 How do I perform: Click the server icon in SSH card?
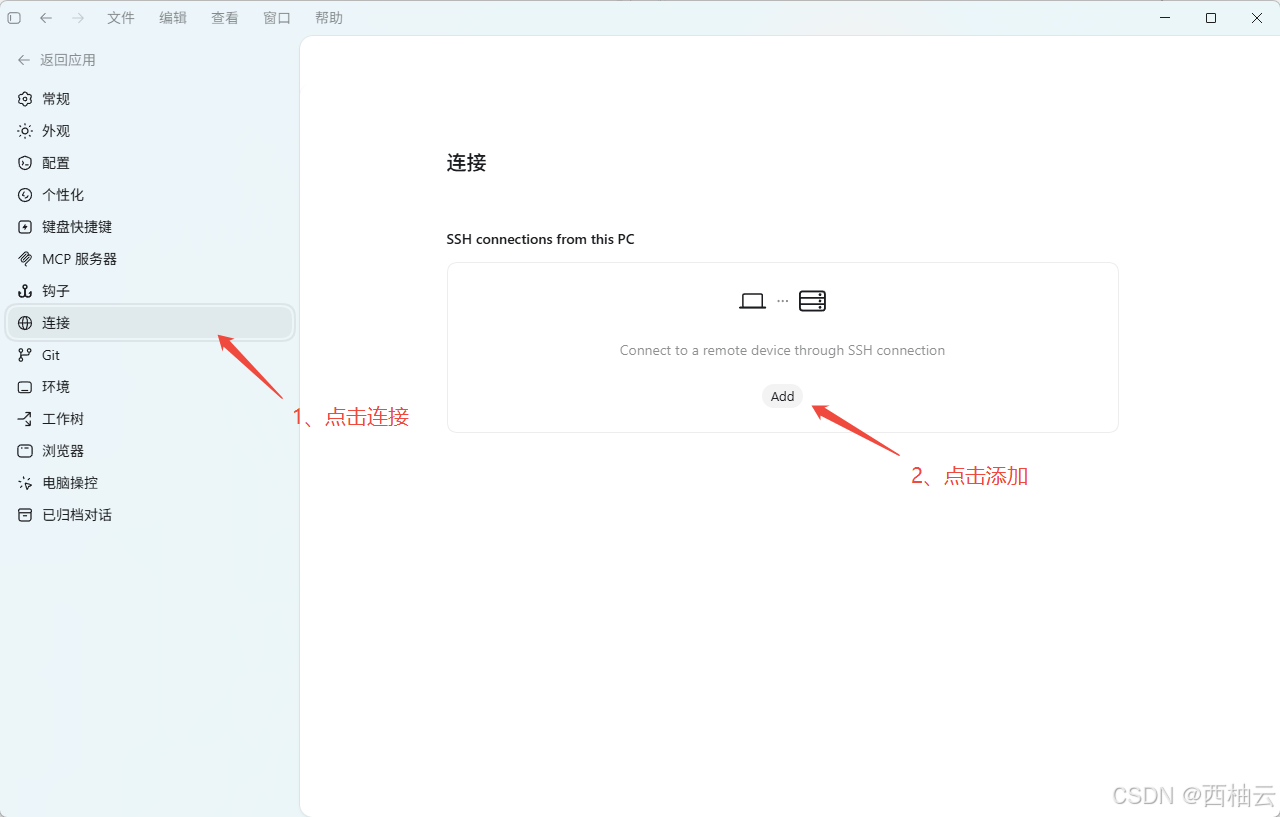[812, 301]
